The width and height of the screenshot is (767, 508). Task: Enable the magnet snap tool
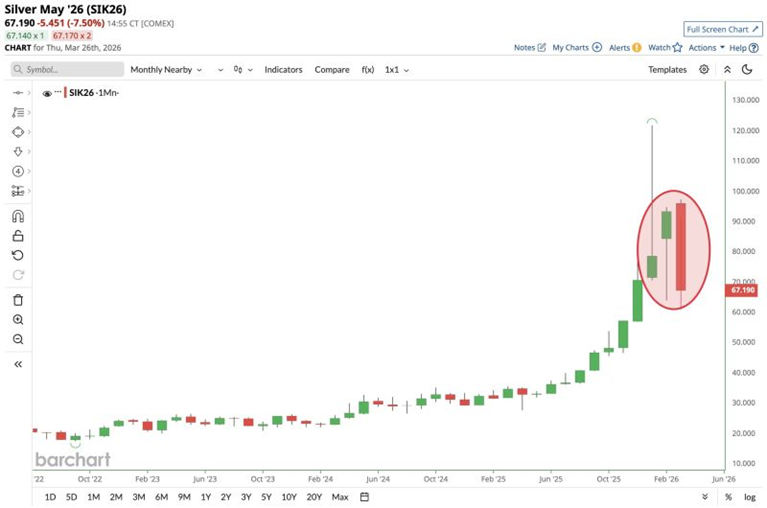18,216
